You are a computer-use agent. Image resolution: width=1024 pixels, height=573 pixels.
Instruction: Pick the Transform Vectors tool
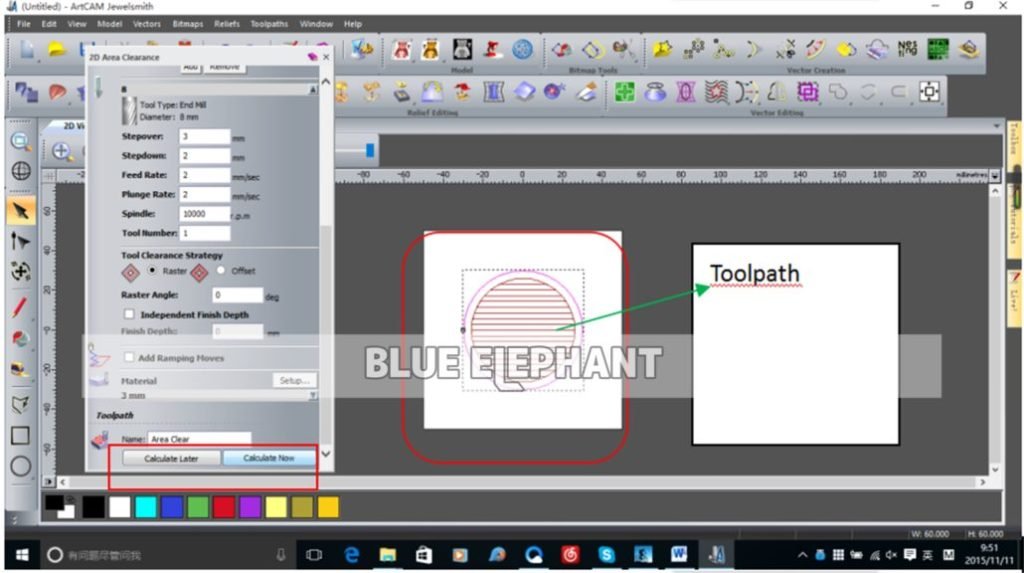(x=20, y=272)
